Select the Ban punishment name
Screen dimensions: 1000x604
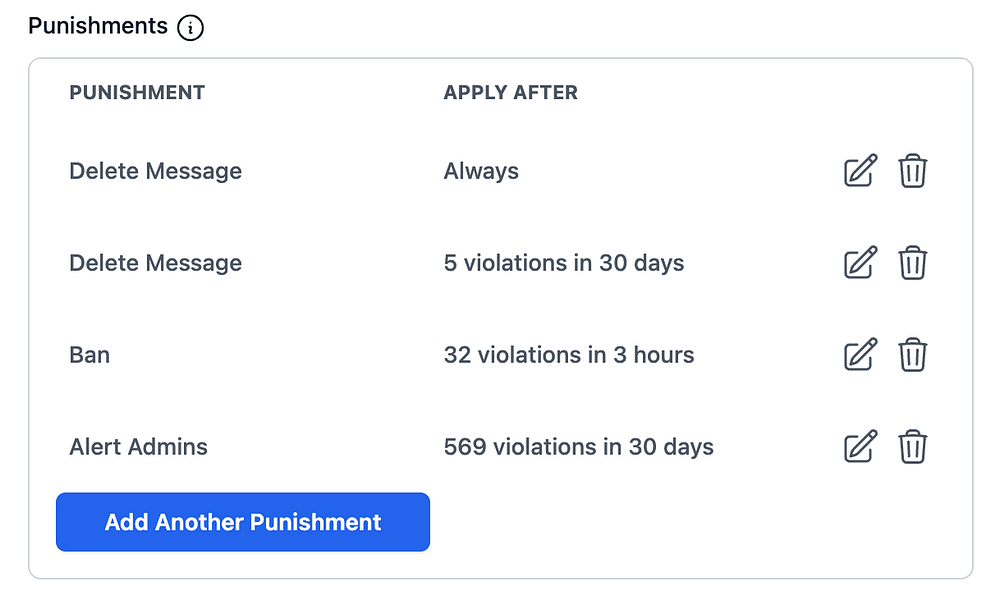[90, 355]
